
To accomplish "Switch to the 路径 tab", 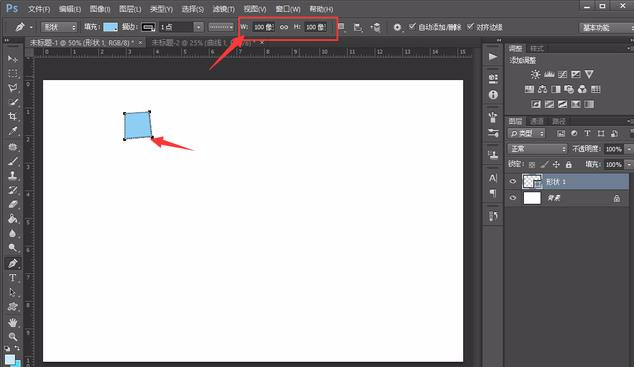I will tap(559, 121).
